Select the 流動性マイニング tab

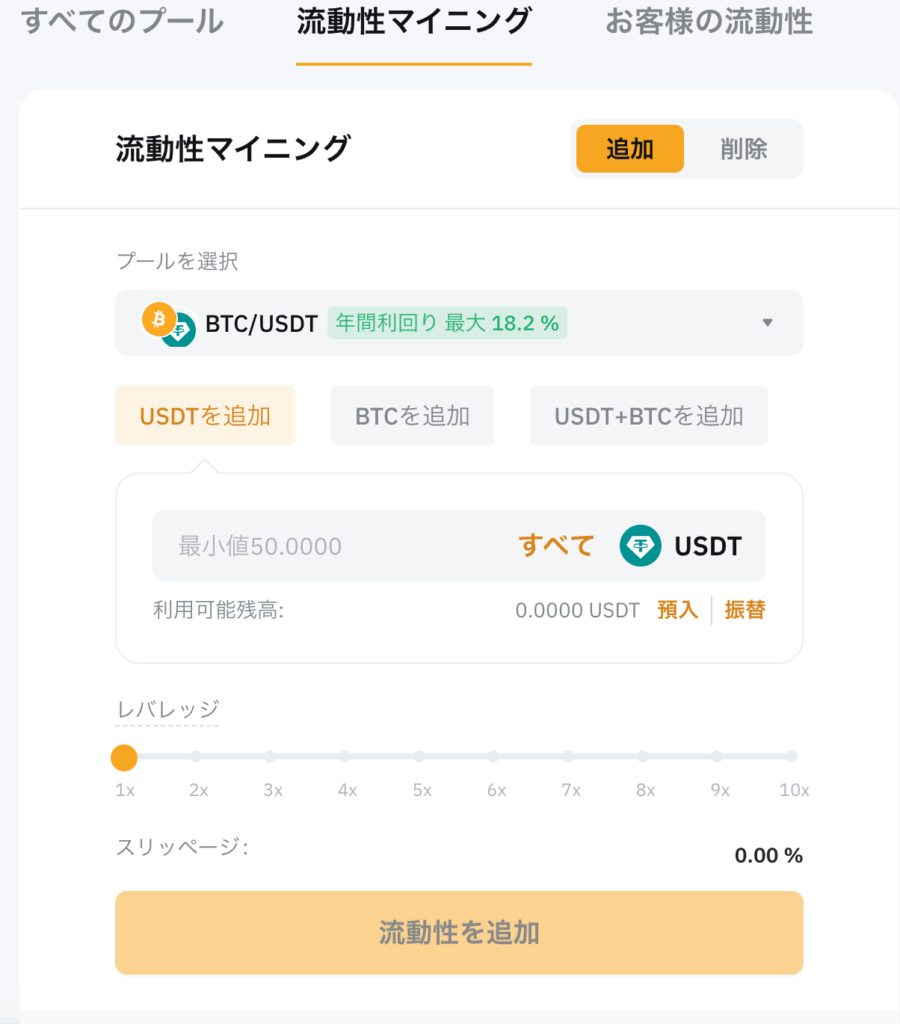coord(413,22)
